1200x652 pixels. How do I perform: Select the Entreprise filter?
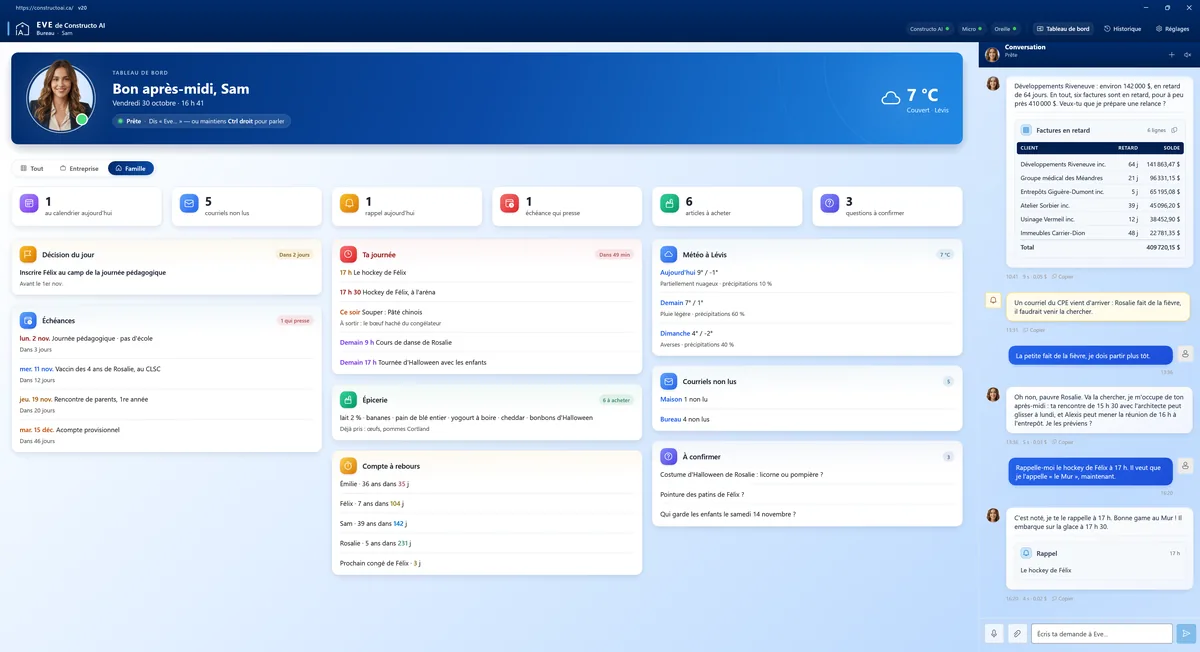(79, 168)
